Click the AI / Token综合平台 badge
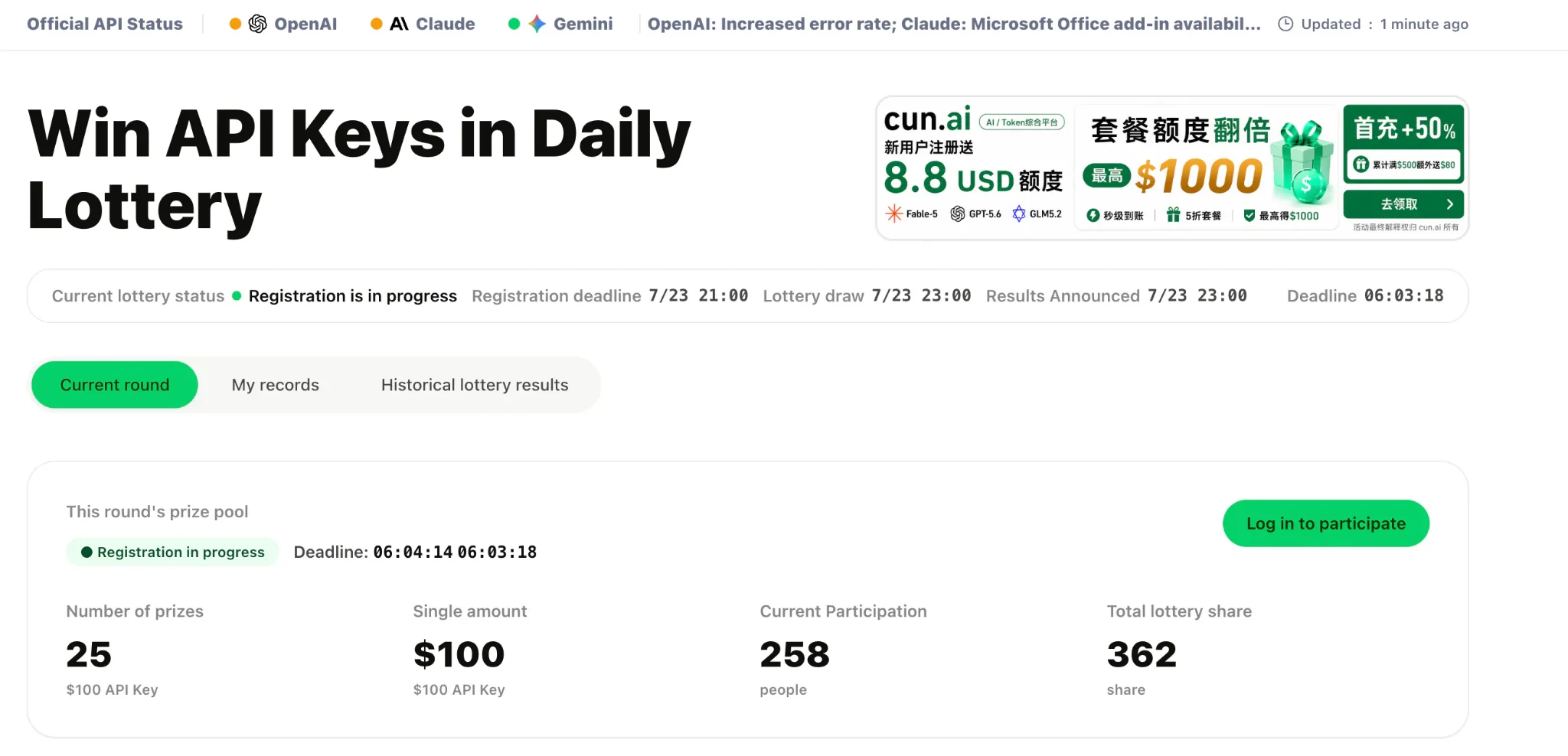The height and width of the screenshot is (756, 1568). [x=1022, y=122]
